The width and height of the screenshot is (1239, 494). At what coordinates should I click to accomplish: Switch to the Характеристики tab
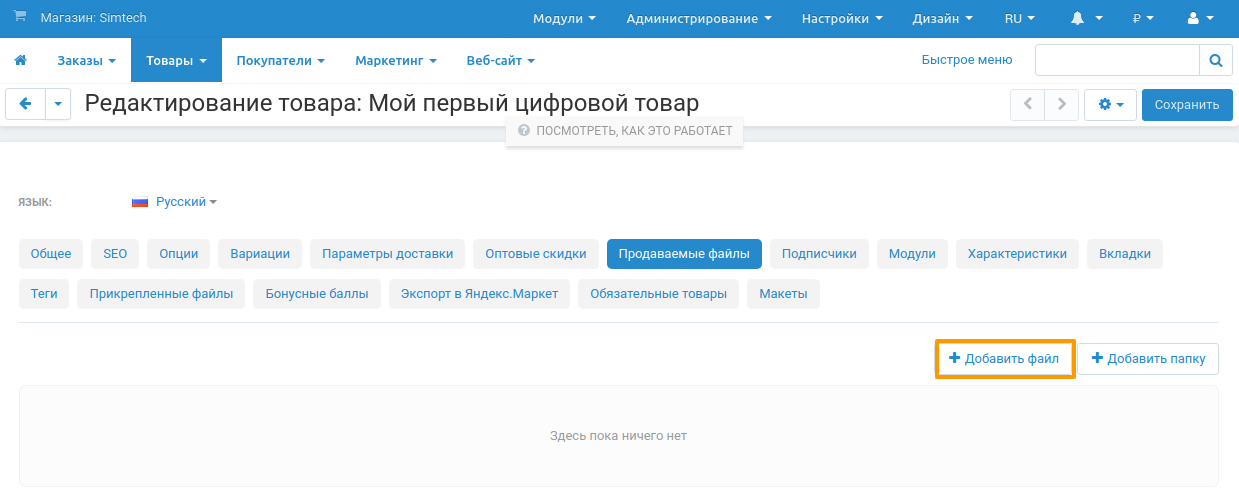1016,254
